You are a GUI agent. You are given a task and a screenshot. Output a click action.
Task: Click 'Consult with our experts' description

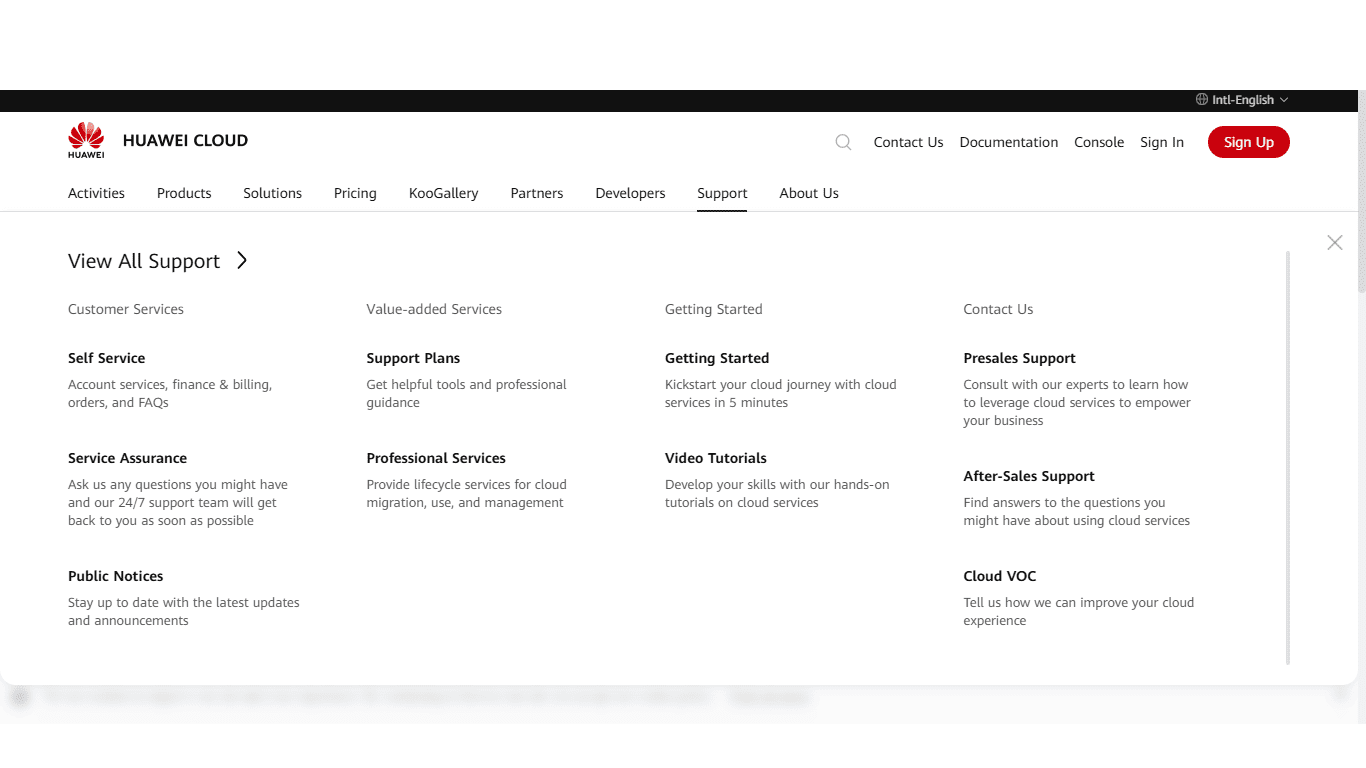coord(1077,402)
